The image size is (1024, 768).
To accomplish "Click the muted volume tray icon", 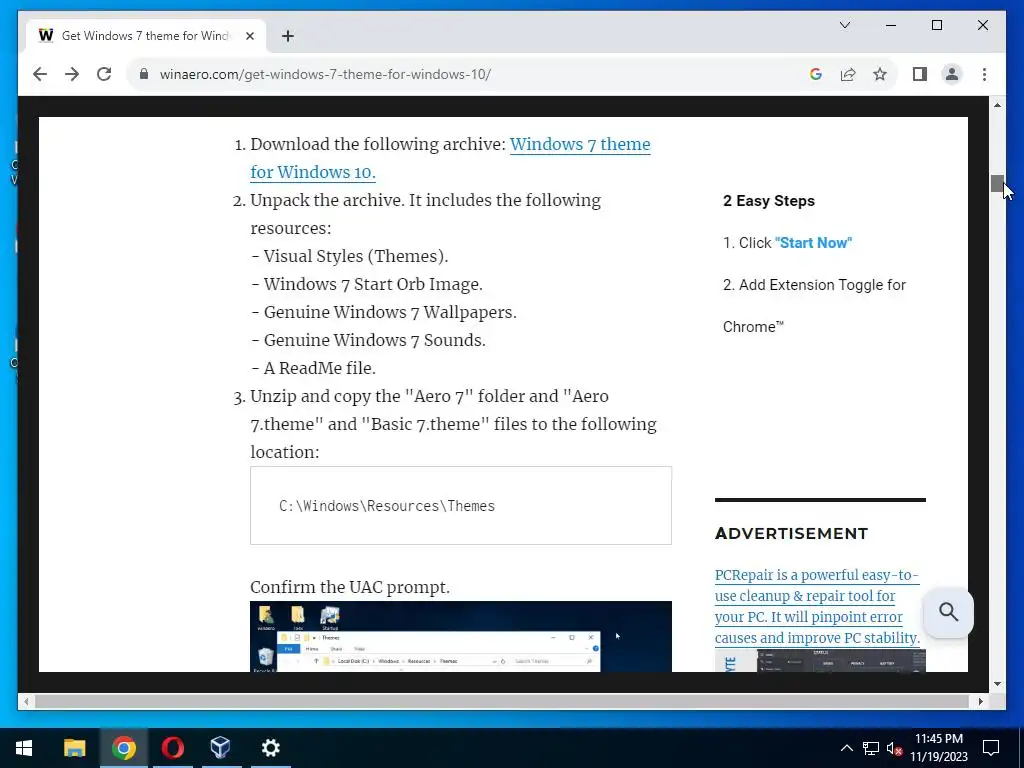I will [894, 748].
